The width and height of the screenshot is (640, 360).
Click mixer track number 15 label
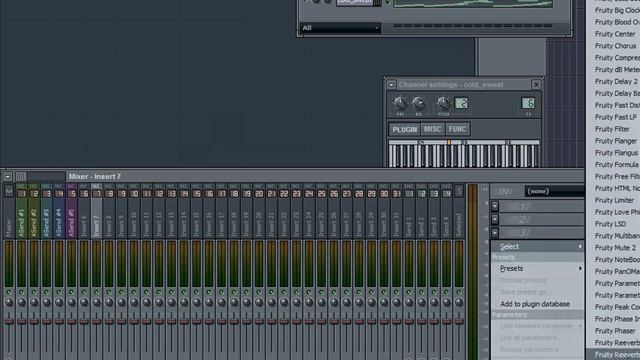coord(196,194)
